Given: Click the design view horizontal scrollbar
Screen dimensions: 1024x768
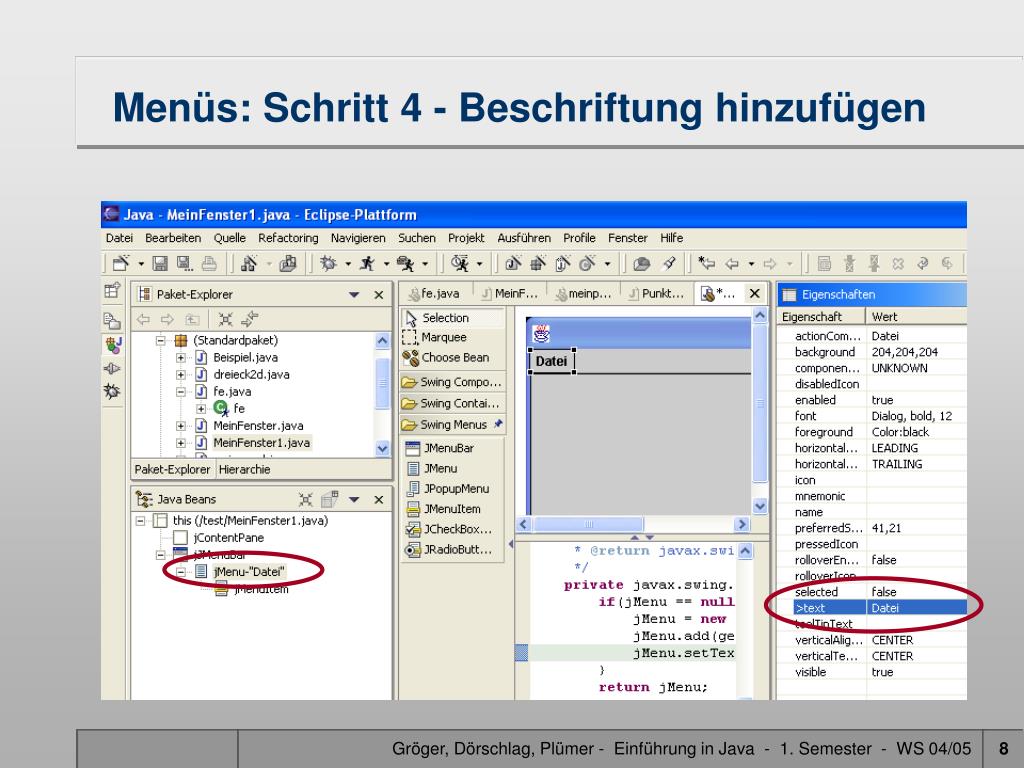Looking at the screenshot, I should coord(588,524).
